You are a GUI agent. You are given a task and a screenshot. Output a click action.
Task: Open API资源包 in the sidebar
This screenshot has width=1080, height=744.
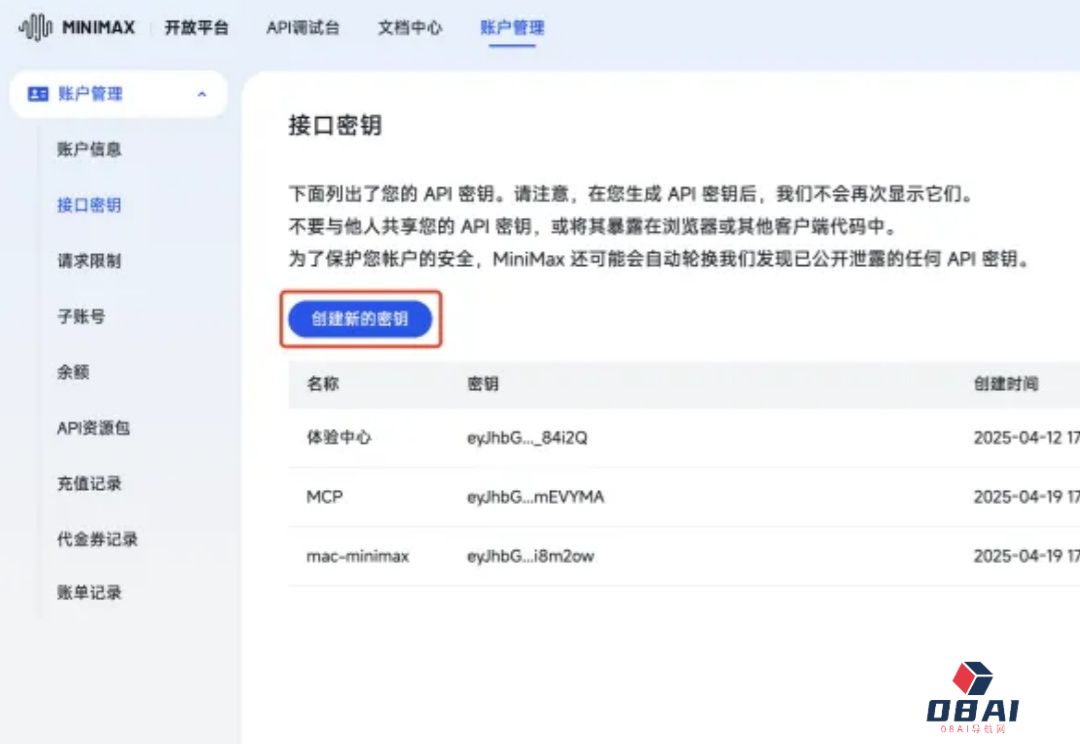coord(93,428)
